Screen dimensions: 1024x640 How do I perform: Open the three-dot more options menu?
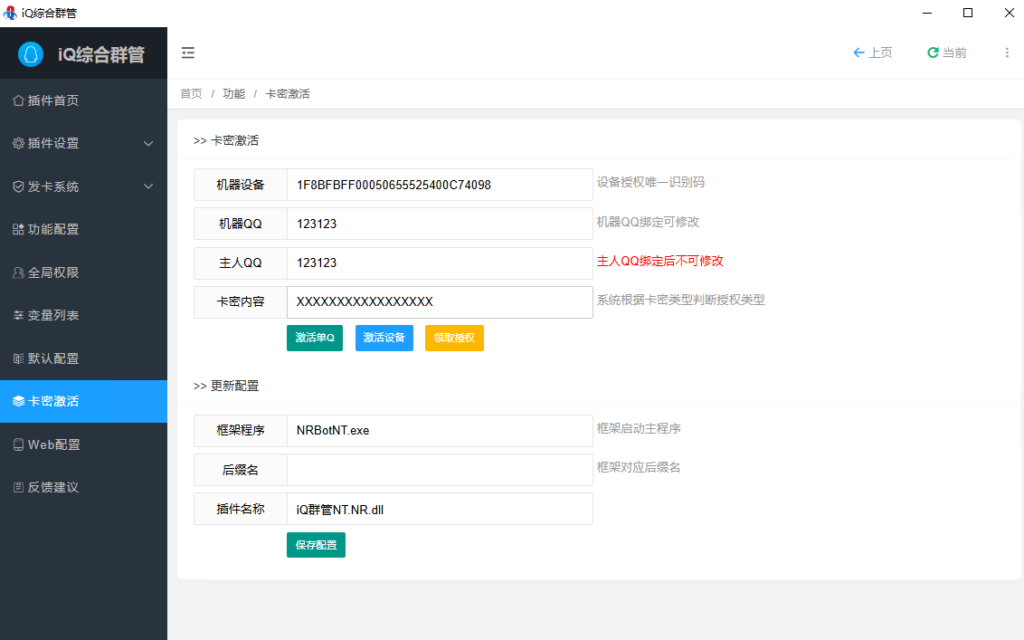coord(1006,53)
